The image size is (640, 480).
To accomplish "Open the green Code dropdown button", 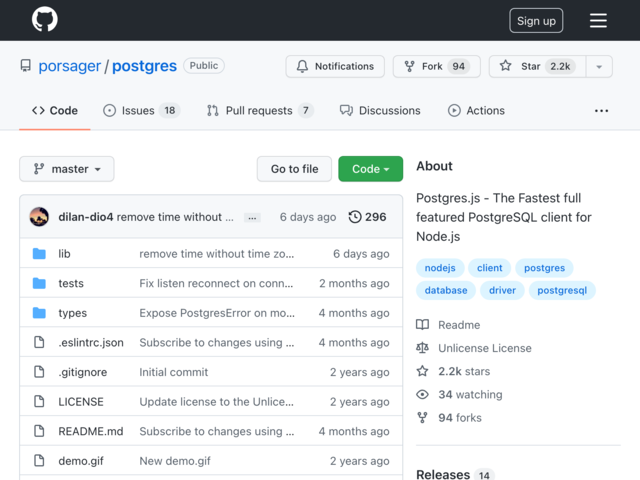I will pos(371,169).
